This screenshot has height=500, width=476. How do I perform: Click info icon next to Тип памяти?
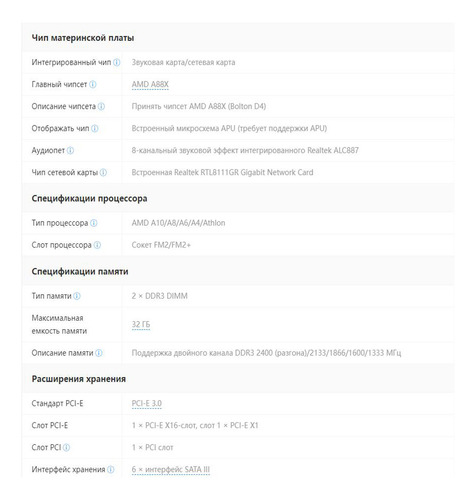77,296
